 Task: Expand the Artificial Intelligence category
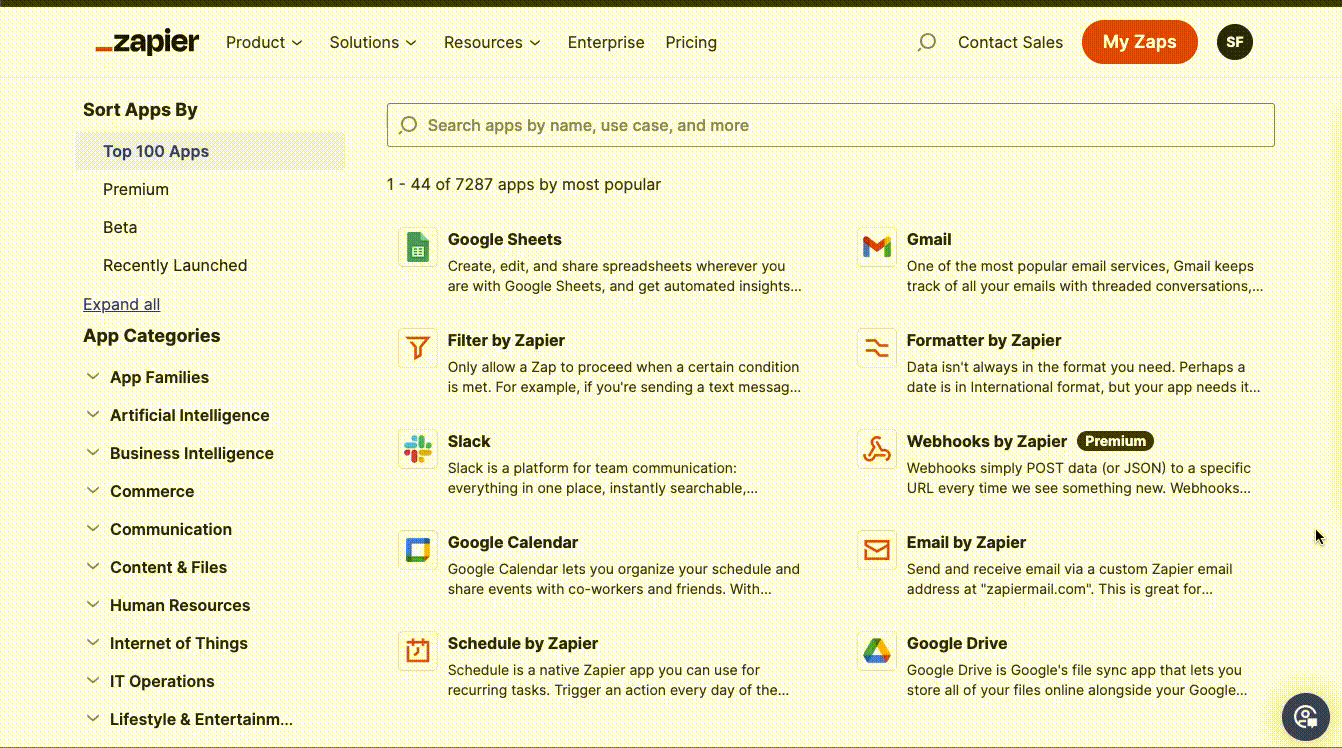point(93,415)
